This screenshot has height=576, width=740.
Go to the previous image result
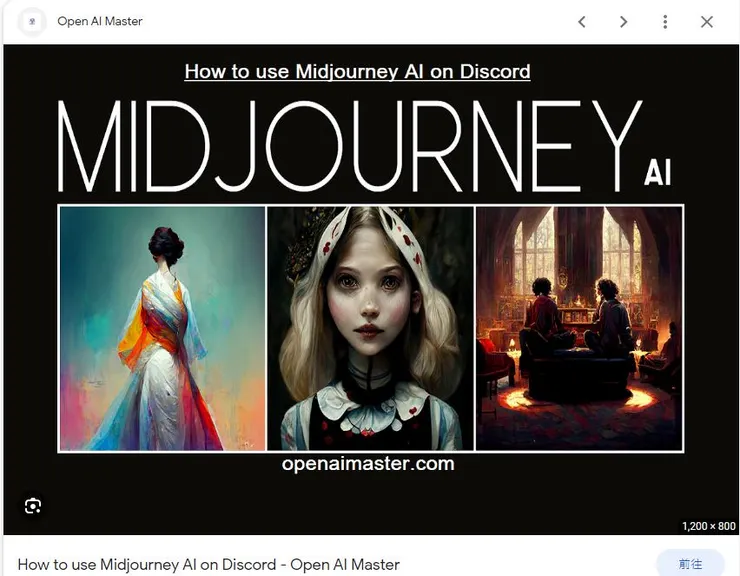click(x=582, y=22)
